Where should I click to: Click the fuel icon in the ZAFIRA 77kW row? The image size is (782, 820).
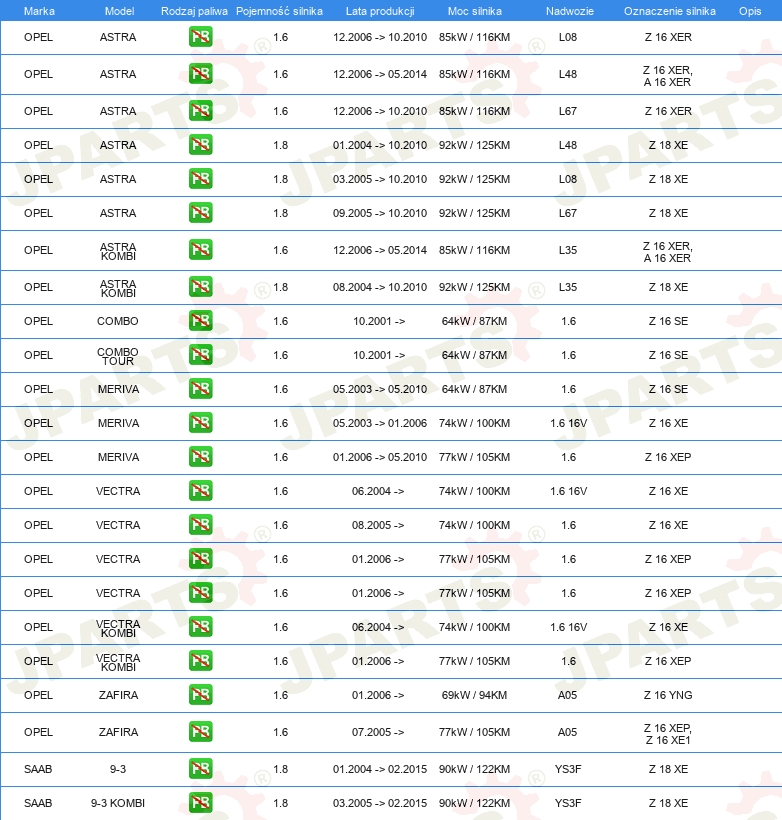(x=200, y=732)
